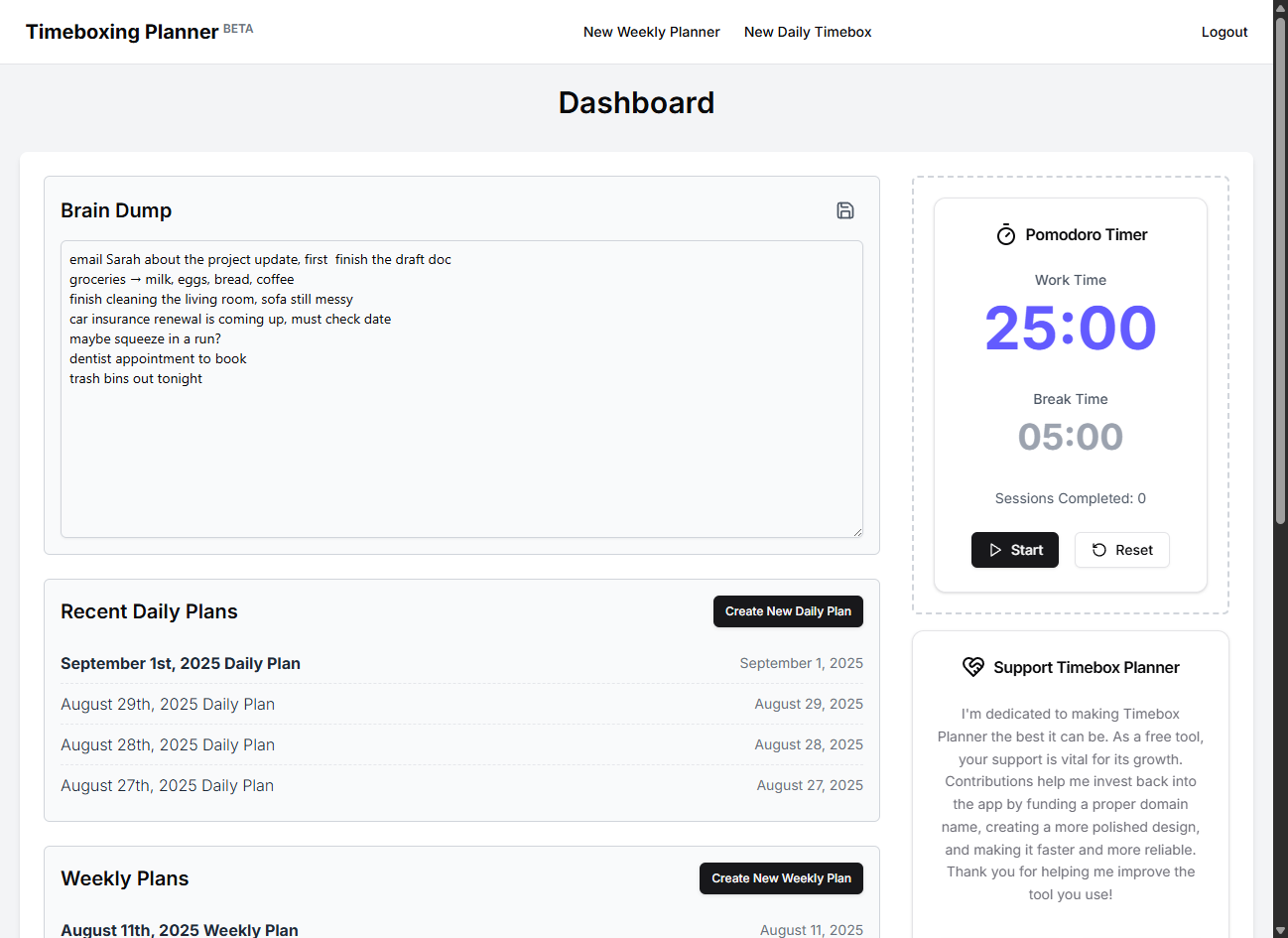Open the September 1st, 2025 Daily Plan

click(181, 663)
